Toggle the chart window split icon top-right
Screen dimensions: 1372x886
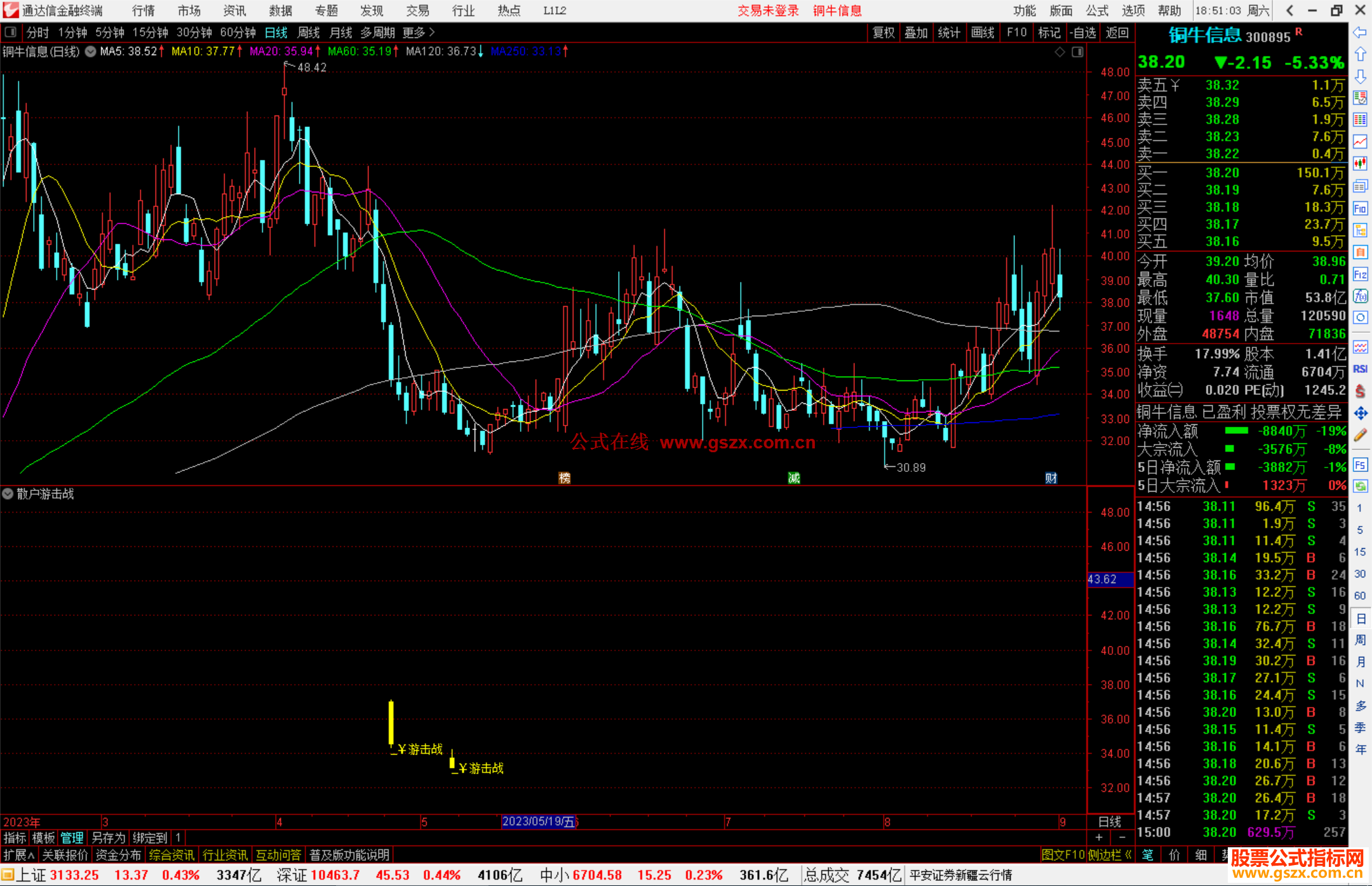[x=1077, y=52]
